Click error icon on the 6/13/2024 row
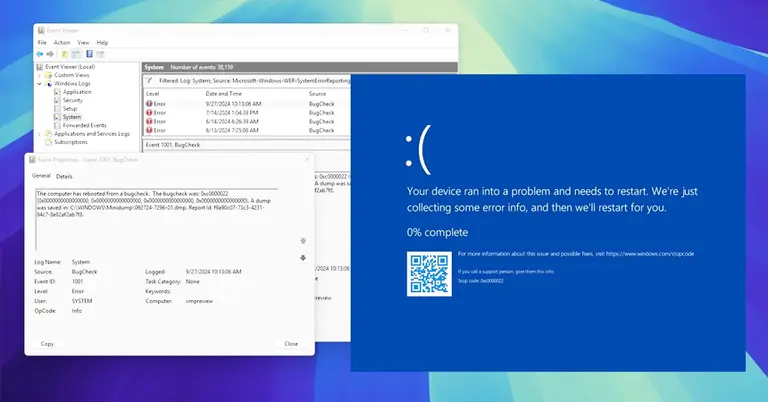768x402 pixels. point(149,130)
